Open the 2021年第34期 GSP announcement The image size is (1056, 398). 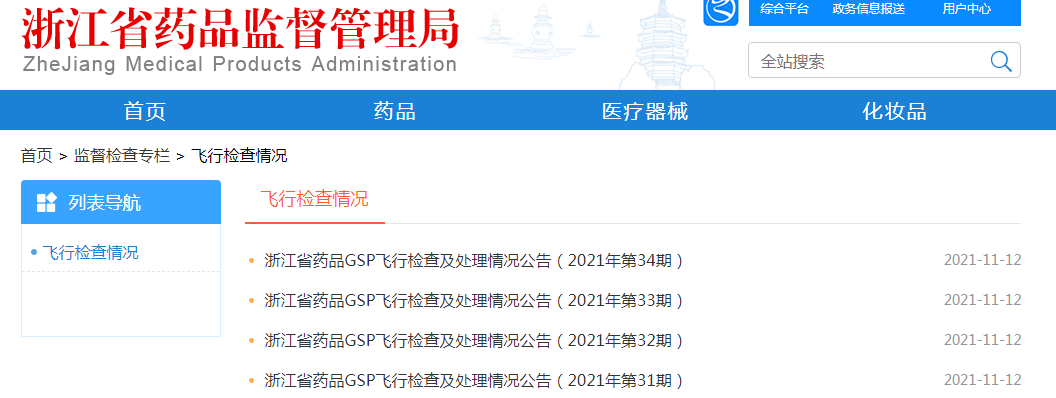pyautogui.click(x=474, y=260)
